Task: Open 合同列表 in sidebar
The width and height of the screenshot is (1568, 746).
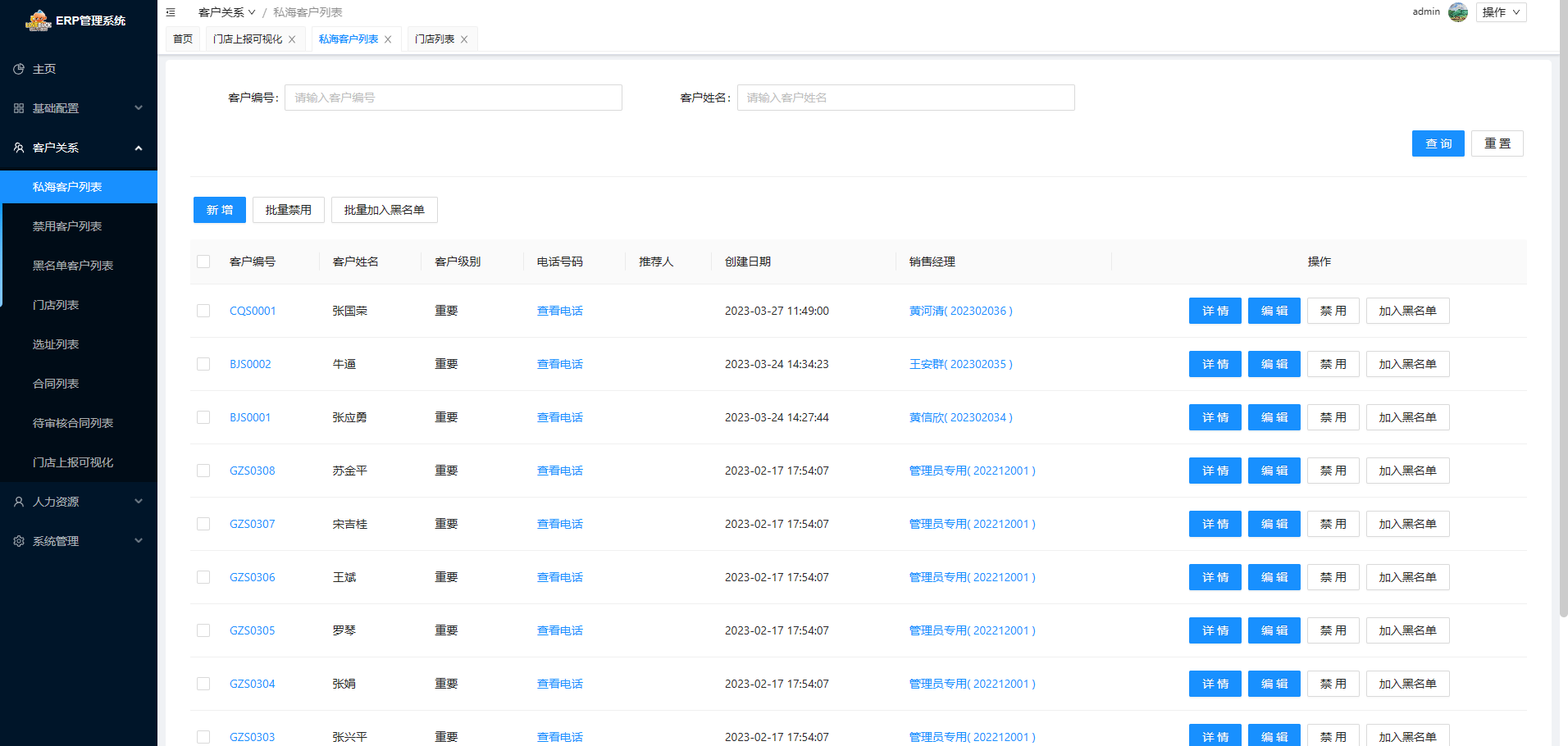Action: (x=79, y=384)
